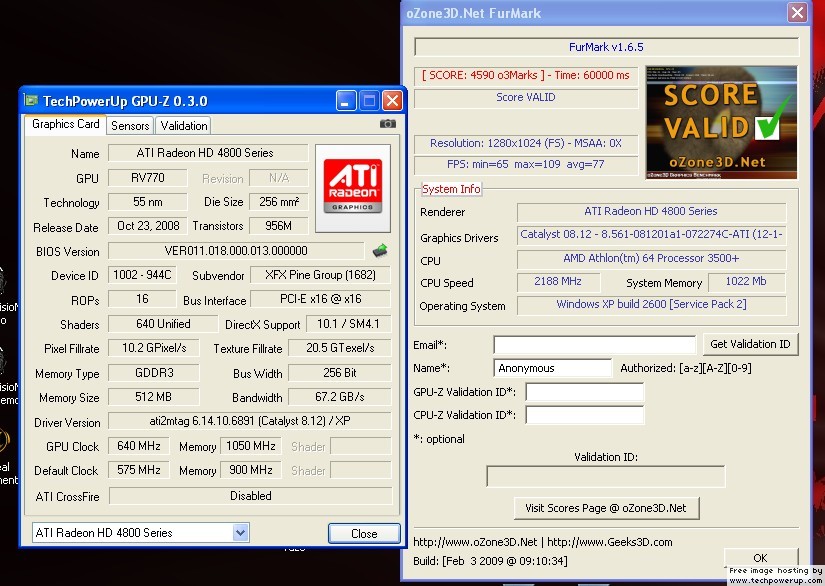Click Operating System Windows XP build 2600
The image size is (825, 586).
(651, 305)
